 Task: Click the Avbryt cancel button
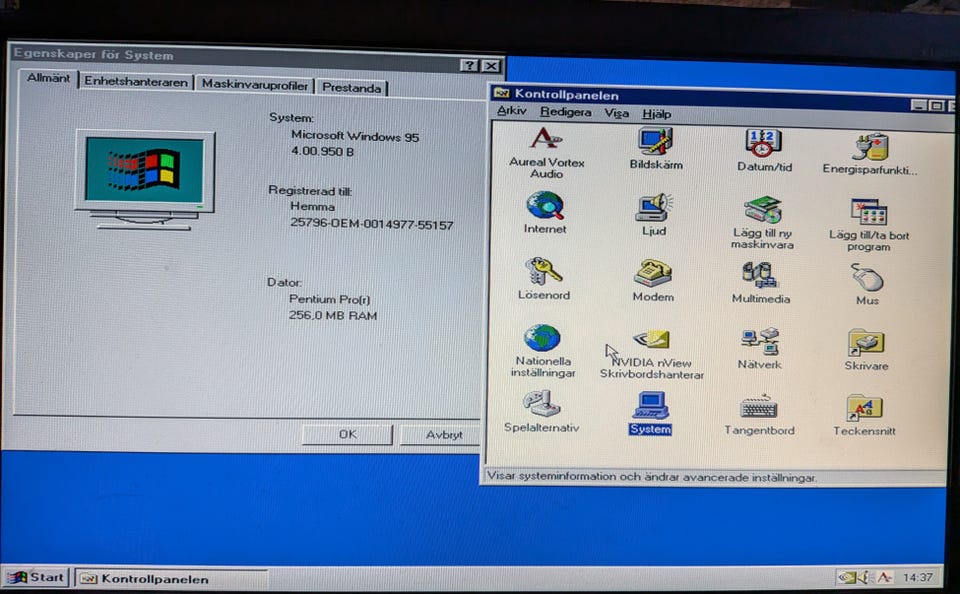441,435
